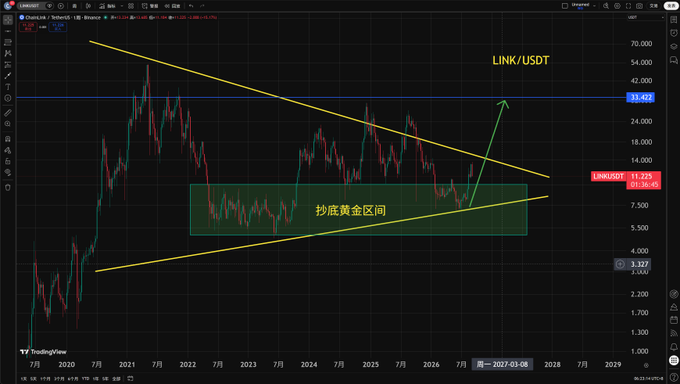Select the brush drawing tool
Viewport: 680px width, 384px height.
coord(8,76)
